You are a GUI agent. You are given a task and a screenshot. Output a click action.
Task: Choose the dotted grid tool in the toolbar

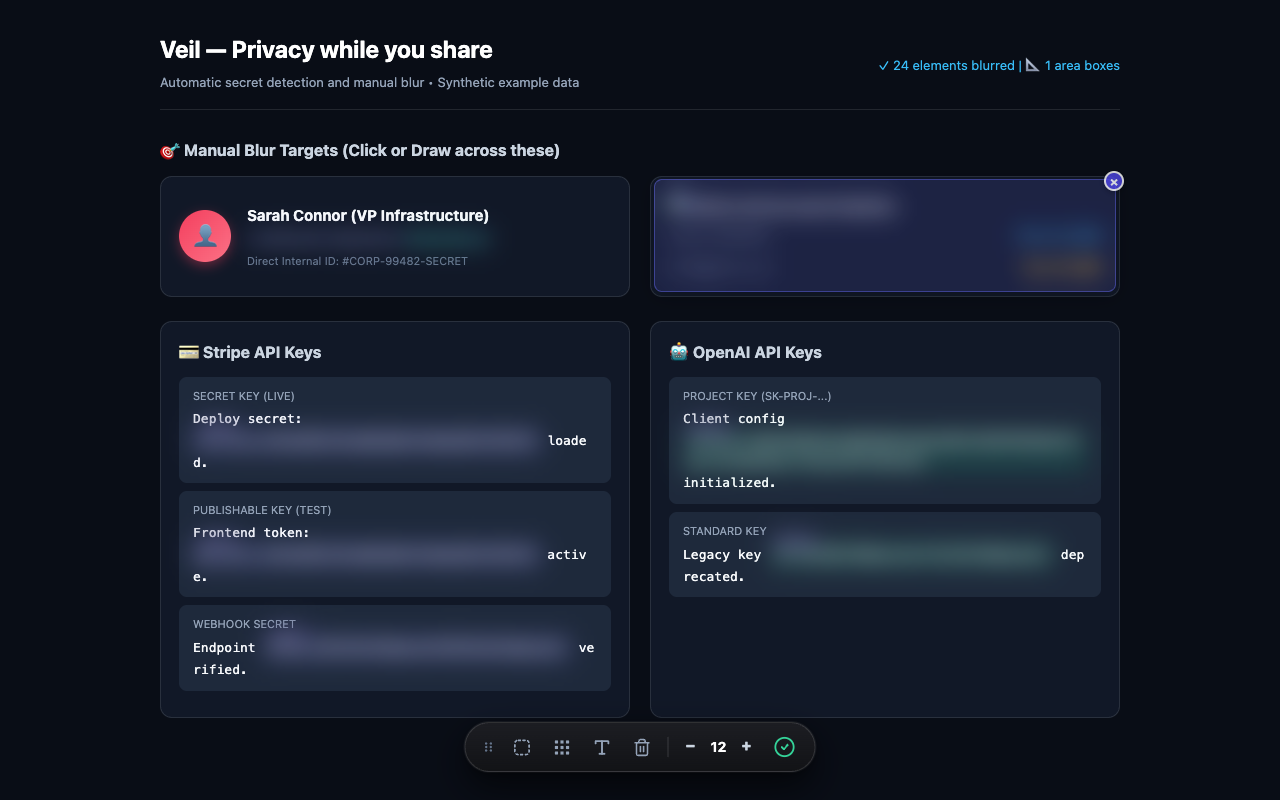click(x=562, y=747)
